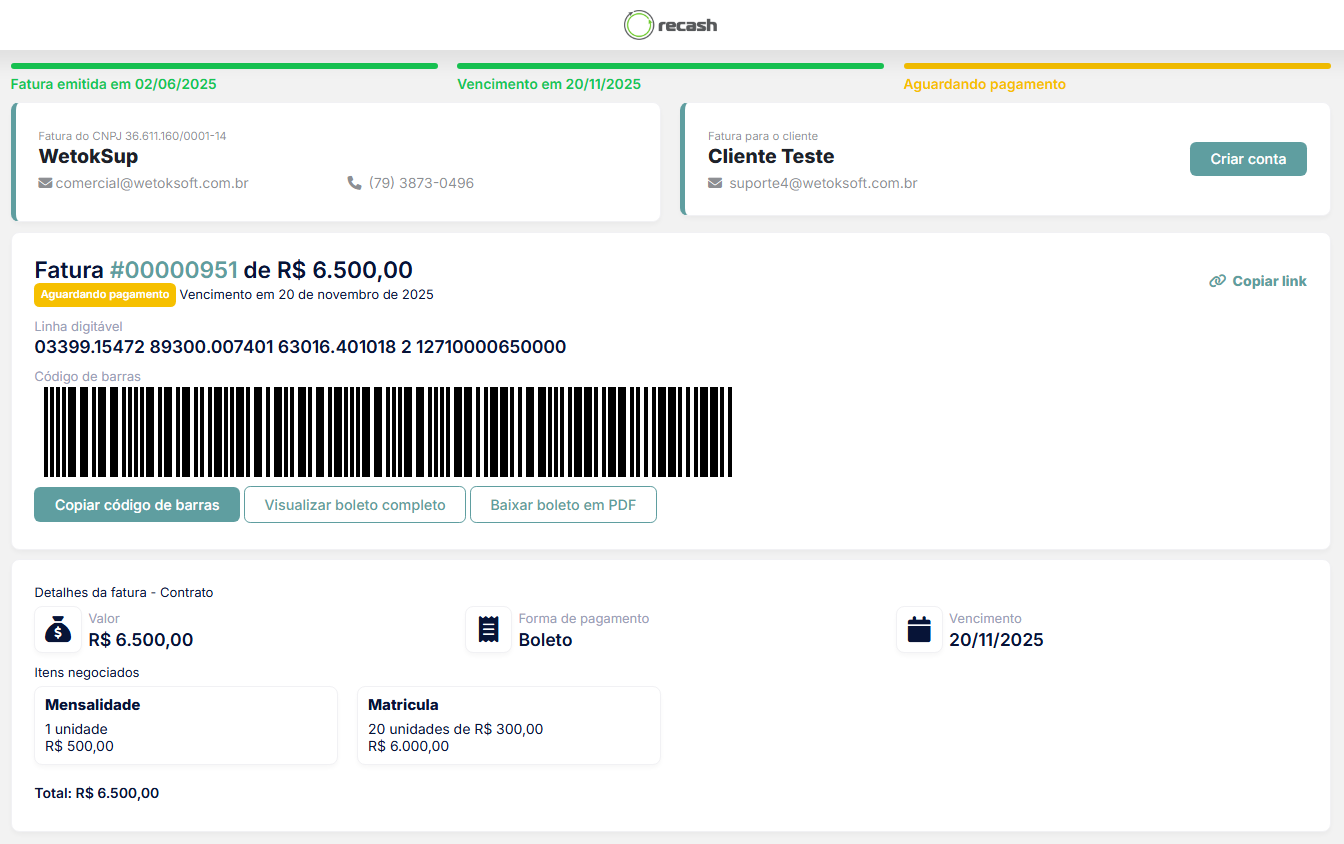Click the envelope icon beside comercial@wetoksoft.com.br
This screenshot has height=844, width=1344.
click(x=45, y=183)
